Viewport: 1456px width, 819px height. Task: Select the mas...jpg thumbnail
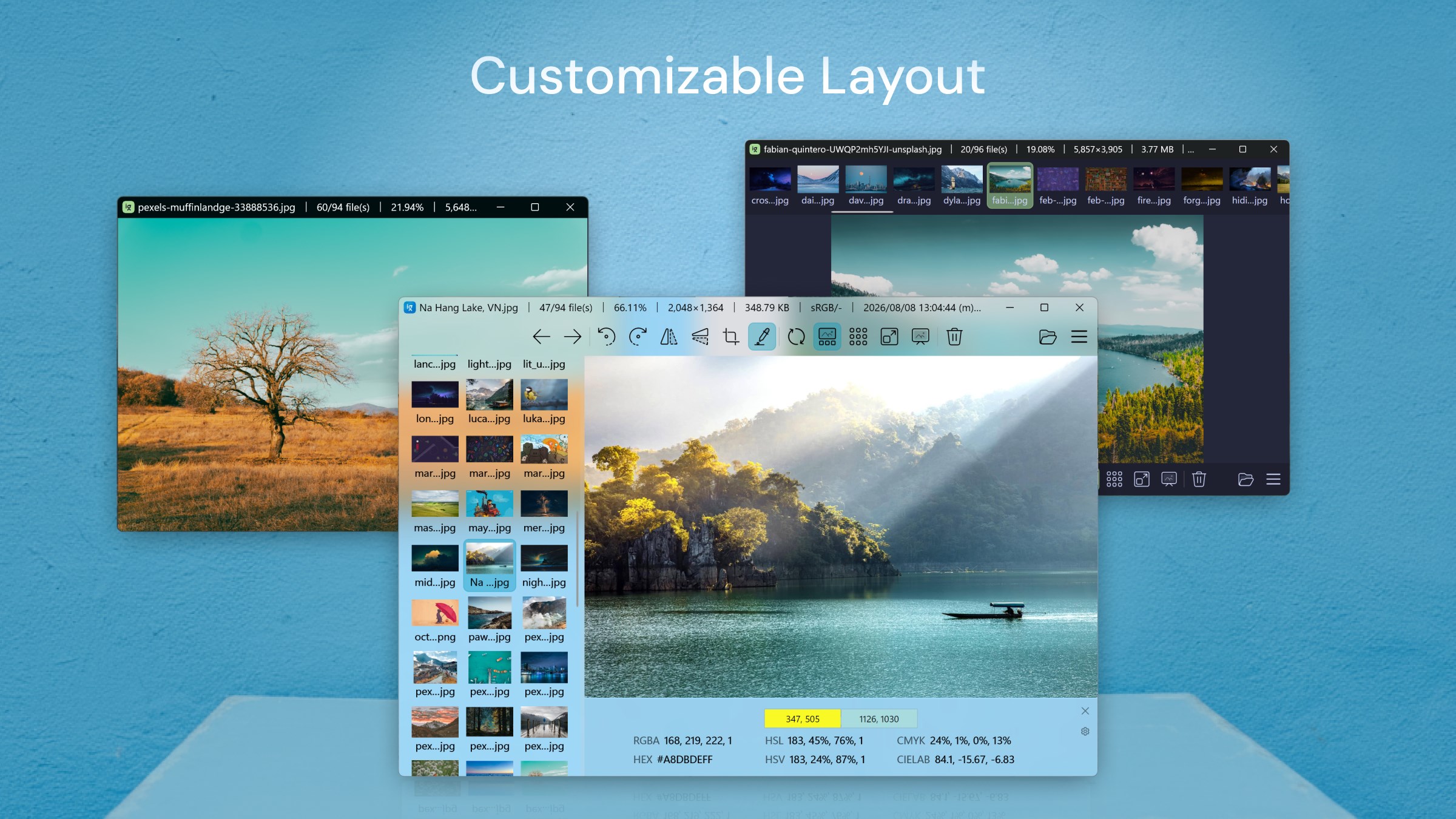[435, 511]
